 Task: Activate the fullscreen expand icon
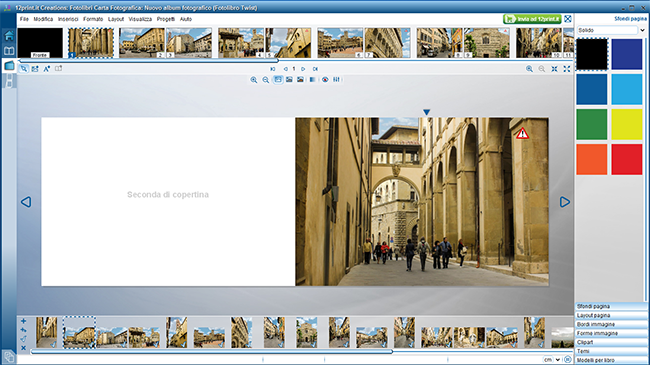[x=567, y=69]
